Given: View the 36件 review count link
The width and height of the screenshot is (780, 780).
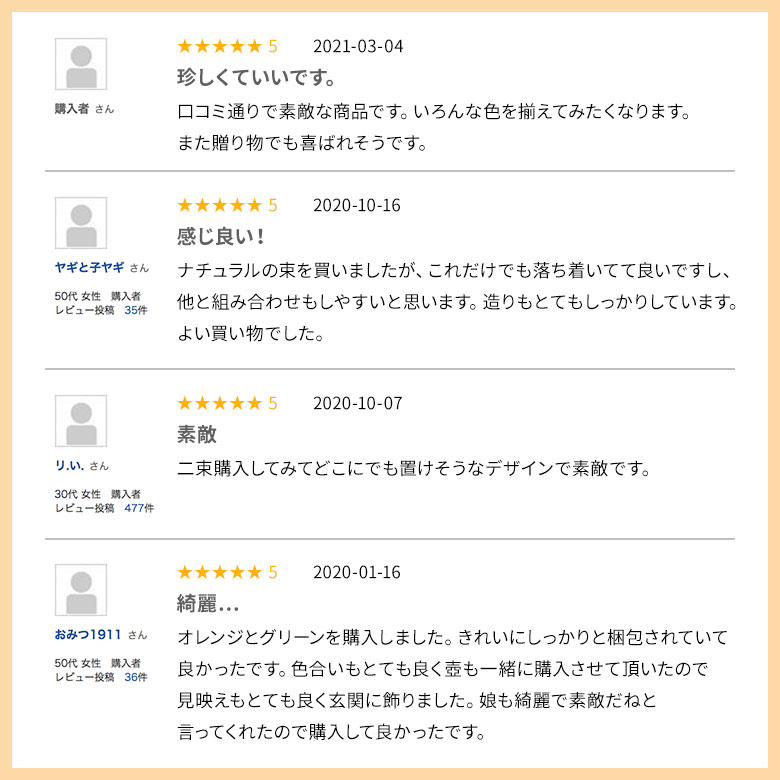Looking at the screenshot, I should coord(136,677).
